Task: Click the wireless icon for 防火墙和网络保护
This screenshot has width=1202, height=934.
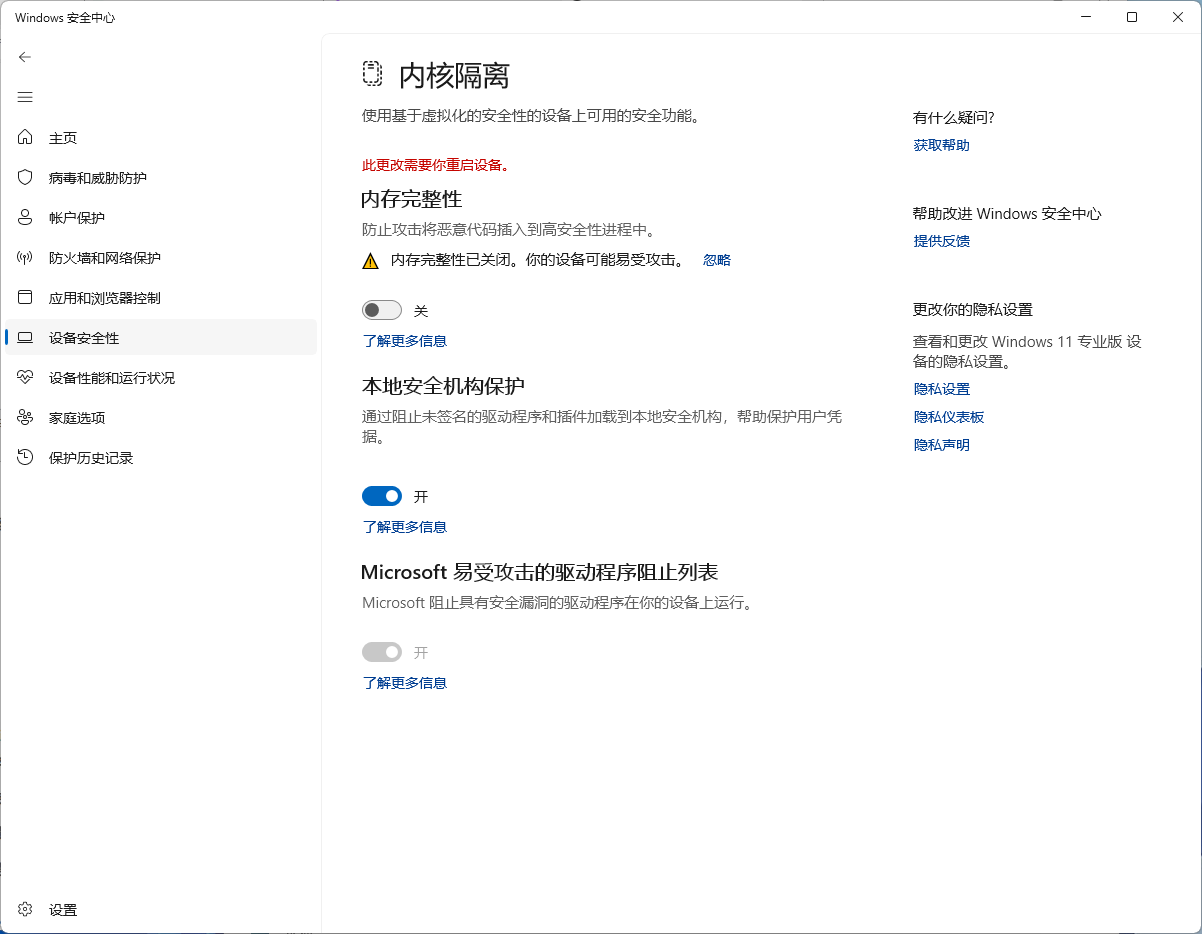Action: (x=26, y=258)
